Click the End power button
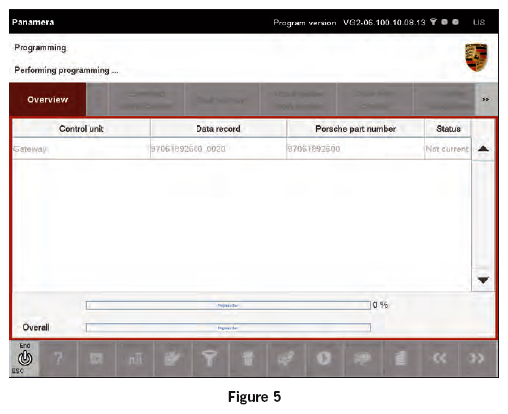Viewport: 508px width, 414px height. tap(25, 358)
